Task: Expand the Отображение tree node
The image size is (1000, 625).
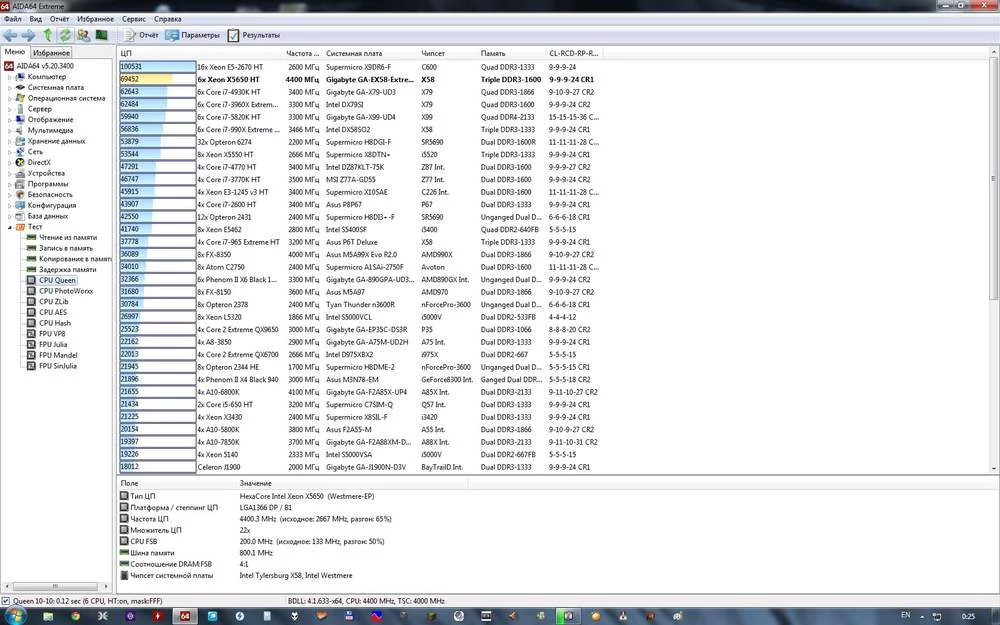Action: pyautogui.click(x=10, y=120)
